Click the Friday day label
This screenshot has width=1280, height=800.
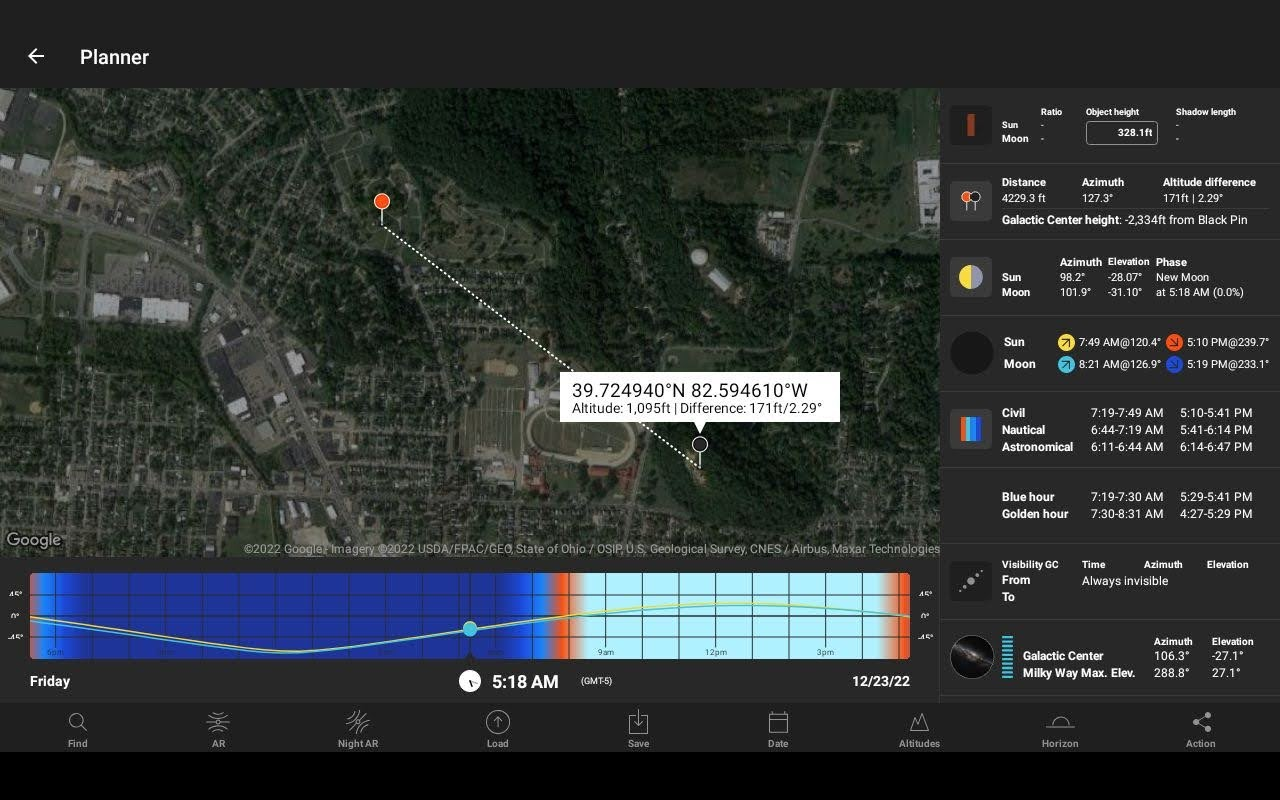pos(50,681)
